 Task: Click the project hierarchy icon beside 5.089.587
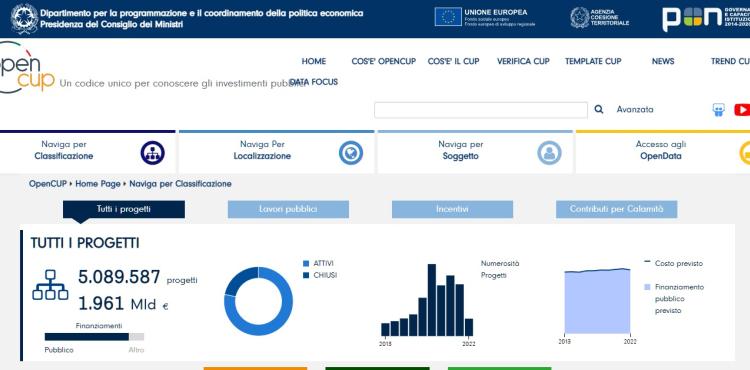(50, 285)
